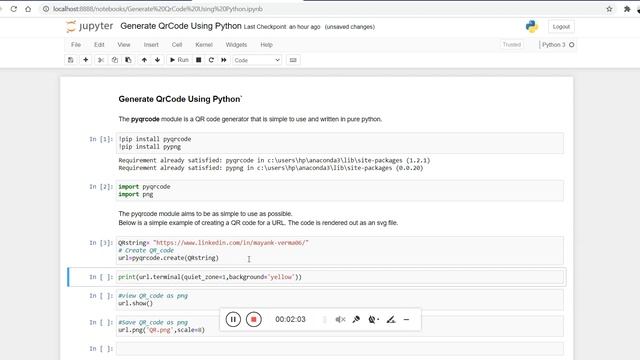
Task: Click the url.png QR.png save cell
Action: (x=340, y=326)
